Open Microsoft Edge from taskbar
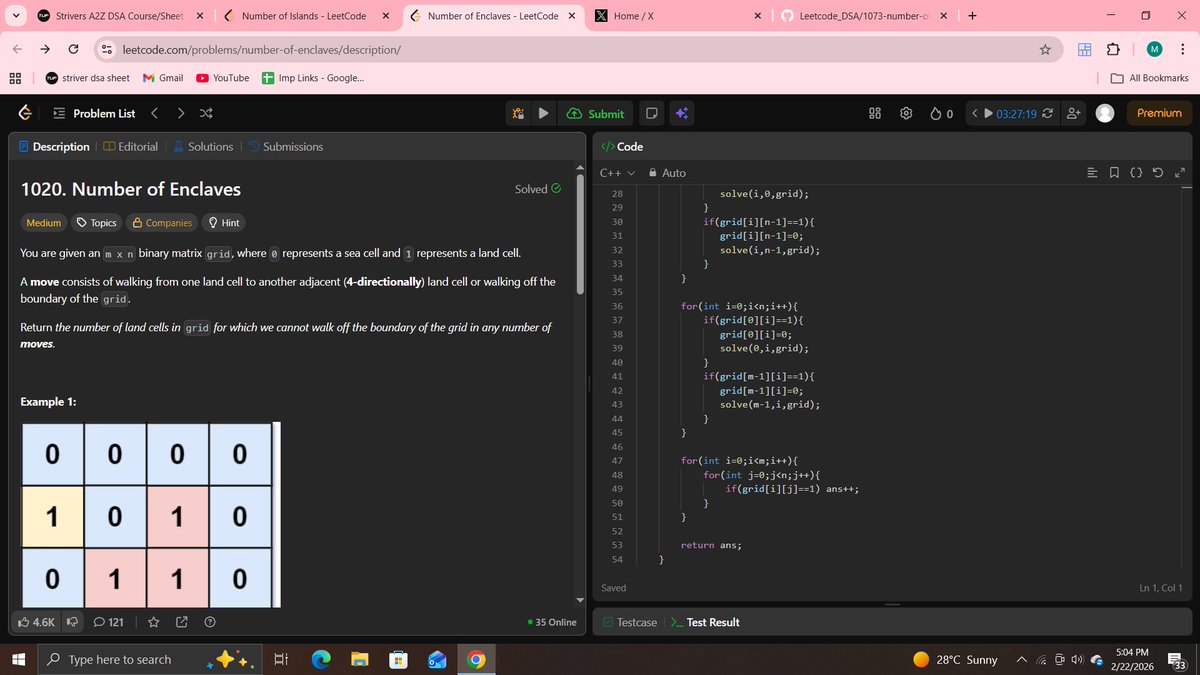Viewport: 1200px width, 675px height. click(321, 659)
